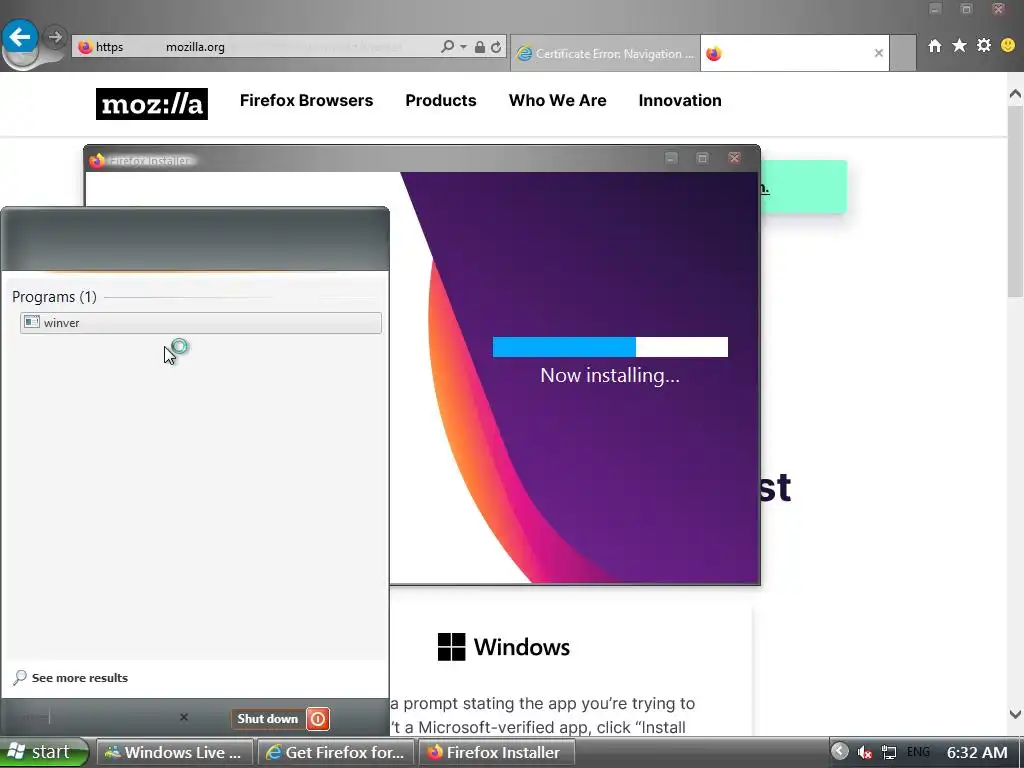Click the search magnifier in address bar
Viewport: 1024px width, 768px height.
pyautogui.click(x=447, y=47)
